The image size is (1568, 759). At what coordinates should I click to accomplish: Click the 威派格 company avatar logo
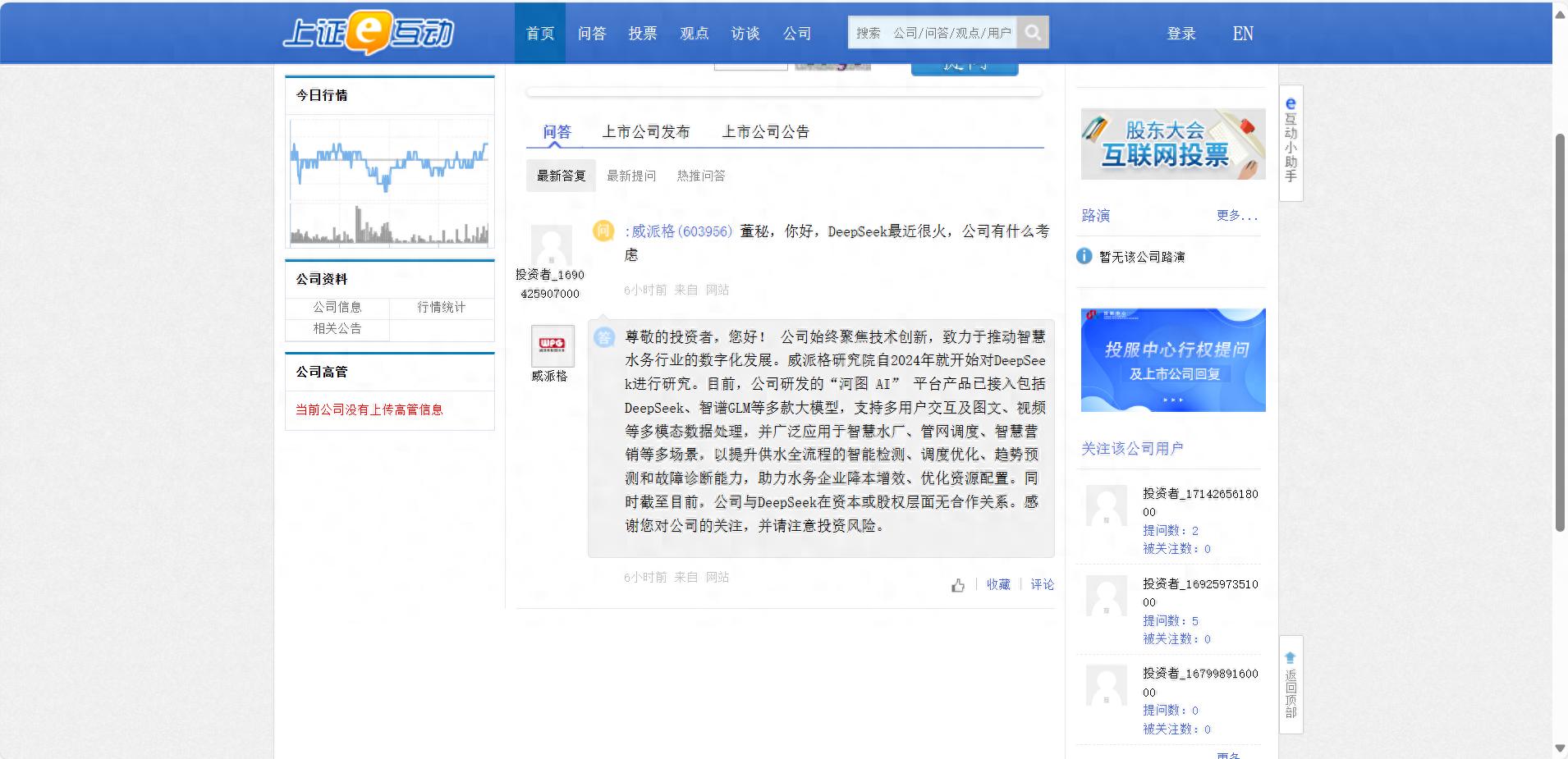(552, 345)
